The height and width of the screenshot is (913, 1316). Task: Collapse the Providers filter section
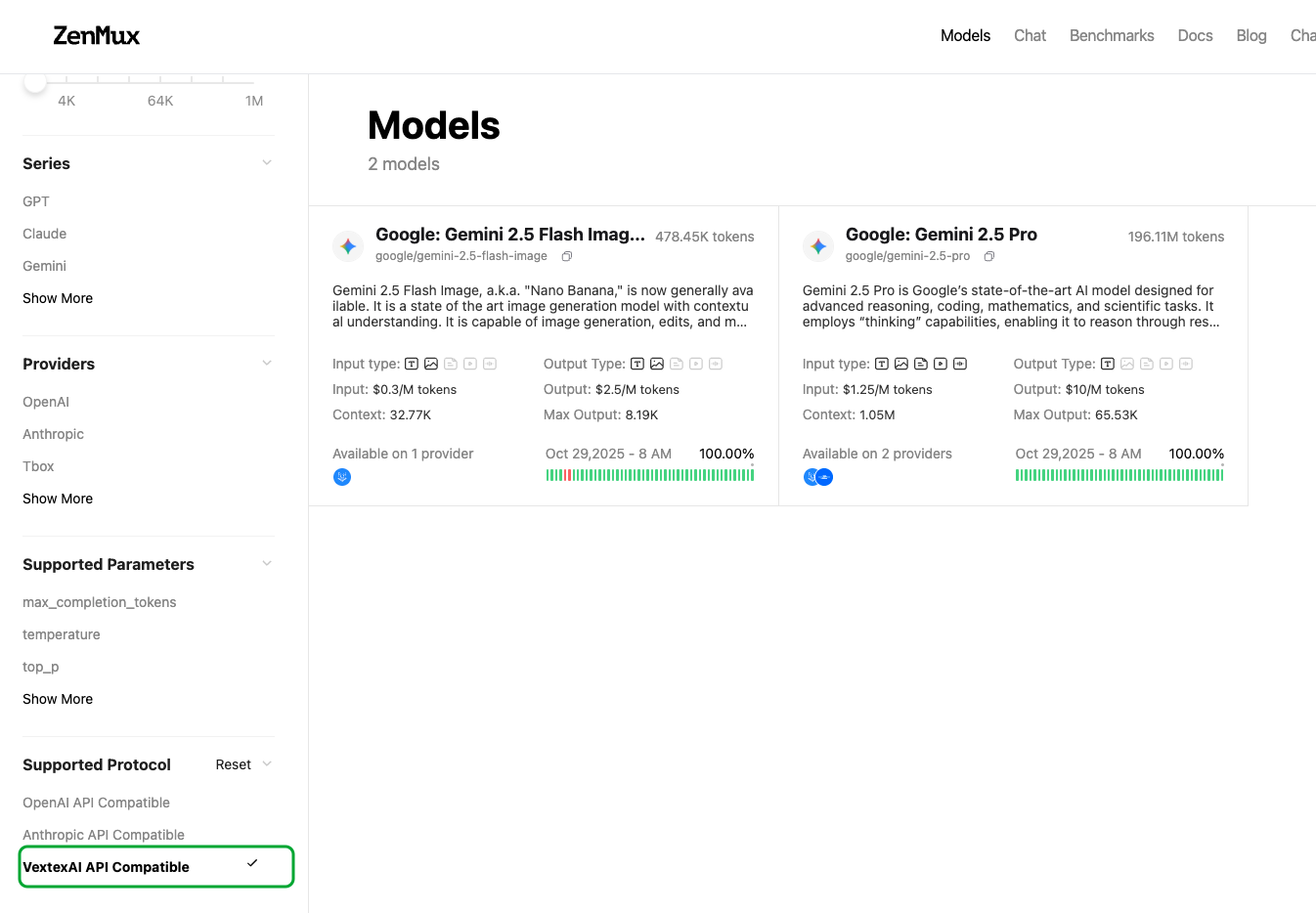[267, 364]
